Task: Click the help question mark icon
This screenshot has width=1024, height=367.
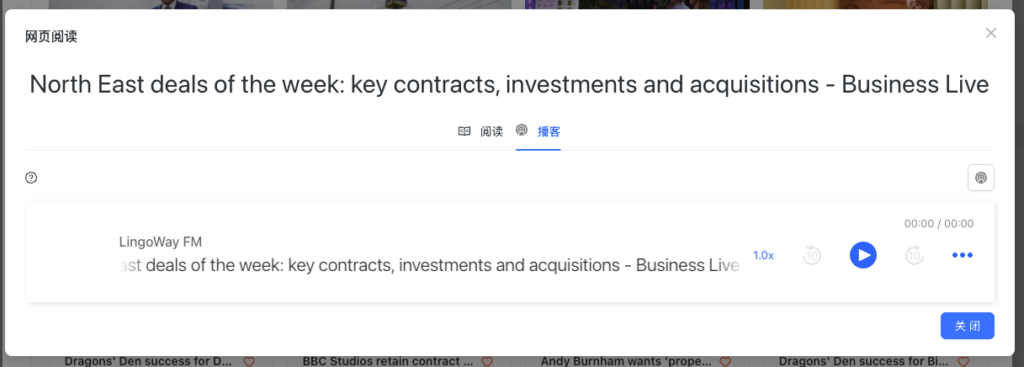Action: click(x=31, y=178)
